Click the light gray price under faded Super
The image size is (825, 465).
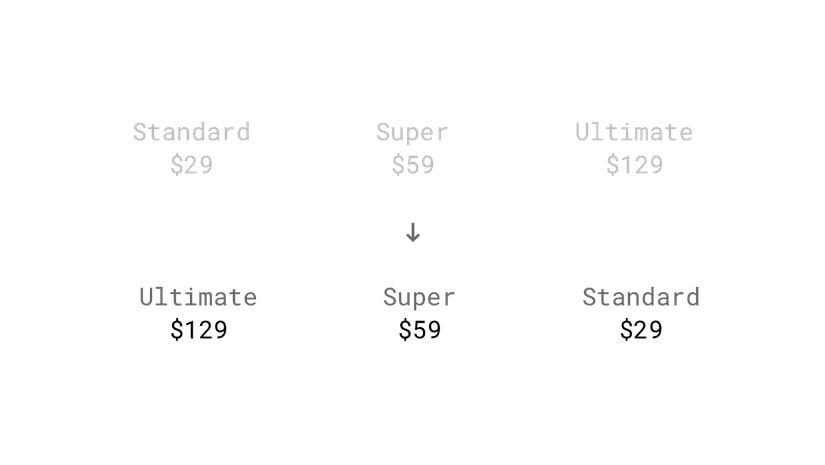(x=412, y=165)
